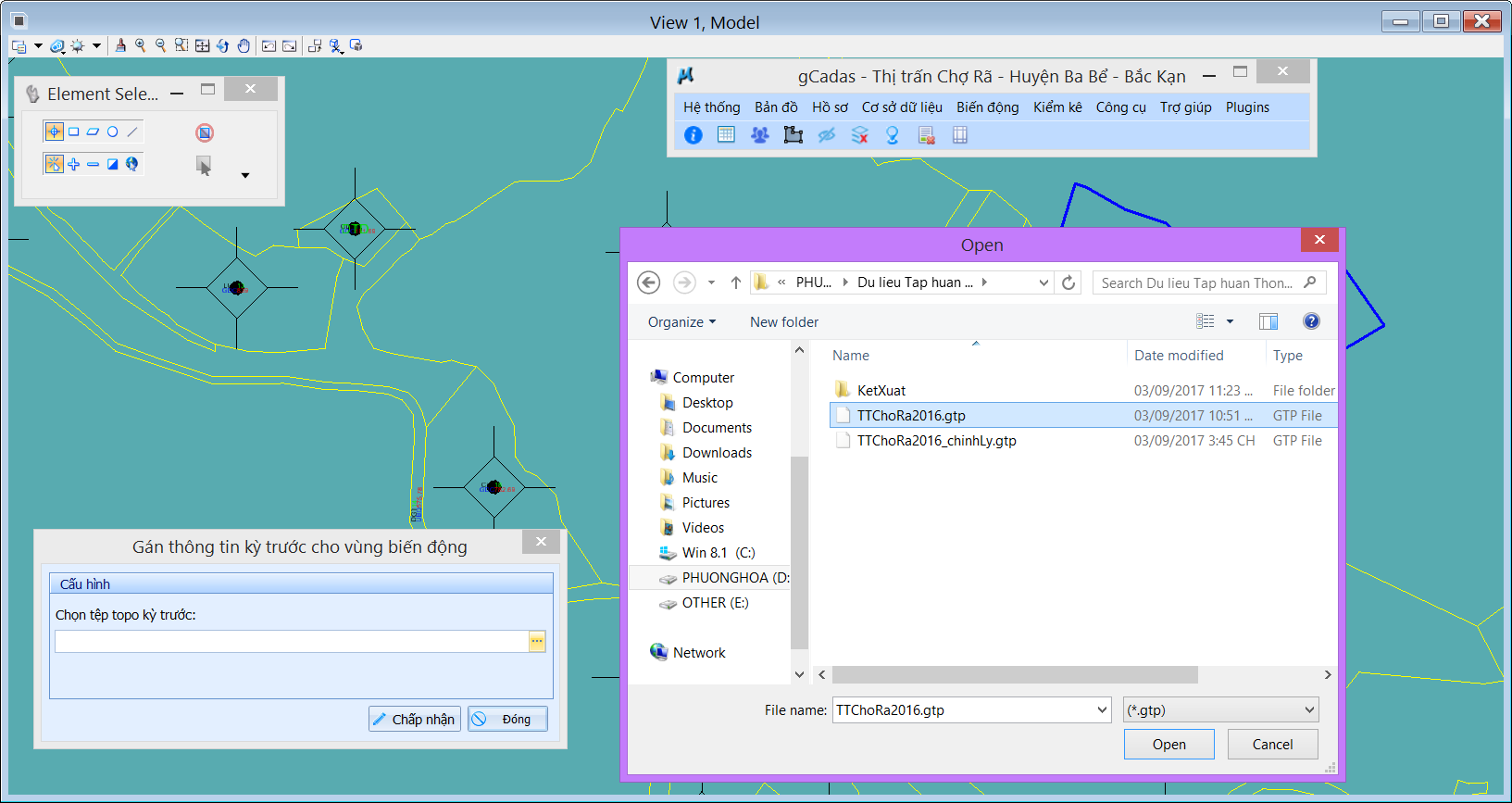Switch to Add selection mode
Screen dimensions: 1512x803
[74, 164]
